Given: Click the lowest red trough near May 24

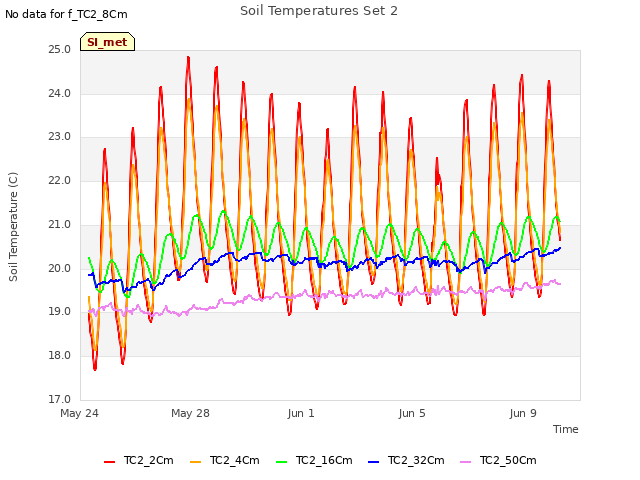Looking at the screenshot, I should pyautogui.click(x=95, y=369).
